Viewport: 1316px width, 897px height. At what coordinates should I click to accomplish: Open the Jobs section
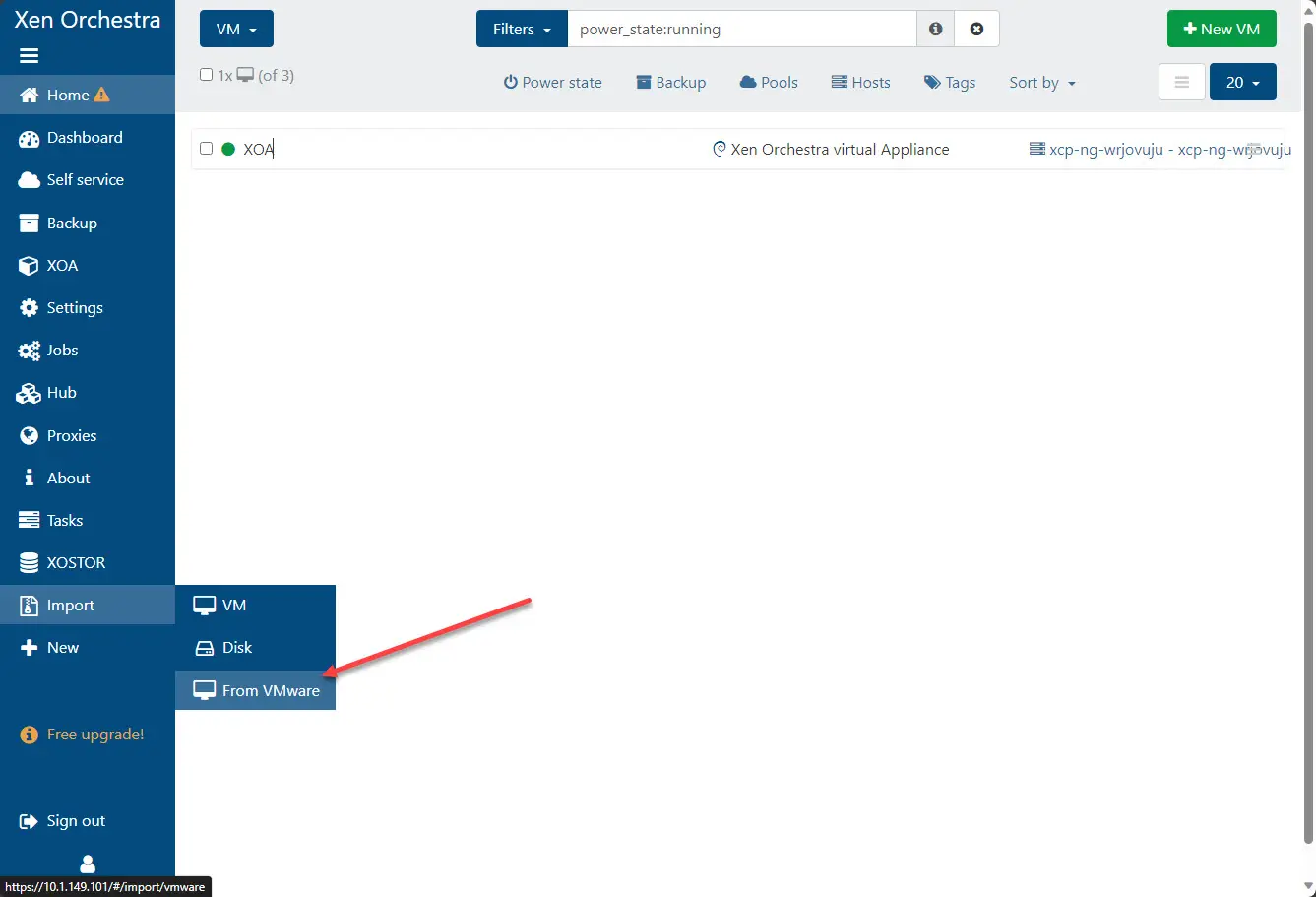pyautogui.click(x=88, y=350)
